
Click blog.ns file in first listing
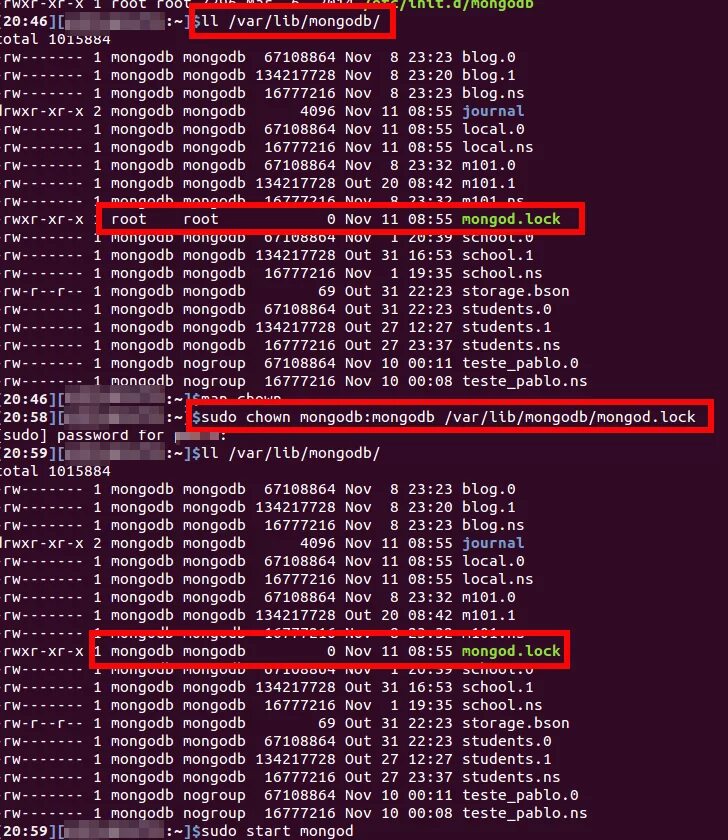pos(493,93)
